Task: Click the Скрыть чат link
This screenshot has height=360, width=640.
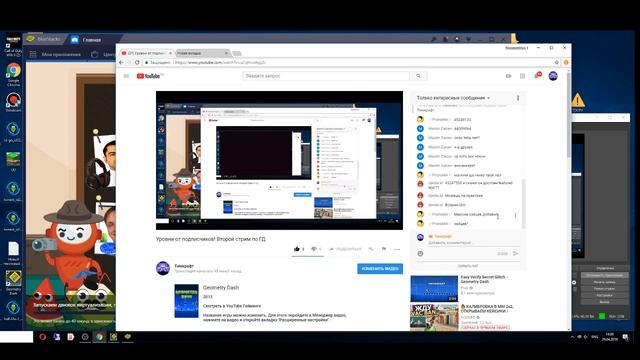Action: click(x=468, y=266)
